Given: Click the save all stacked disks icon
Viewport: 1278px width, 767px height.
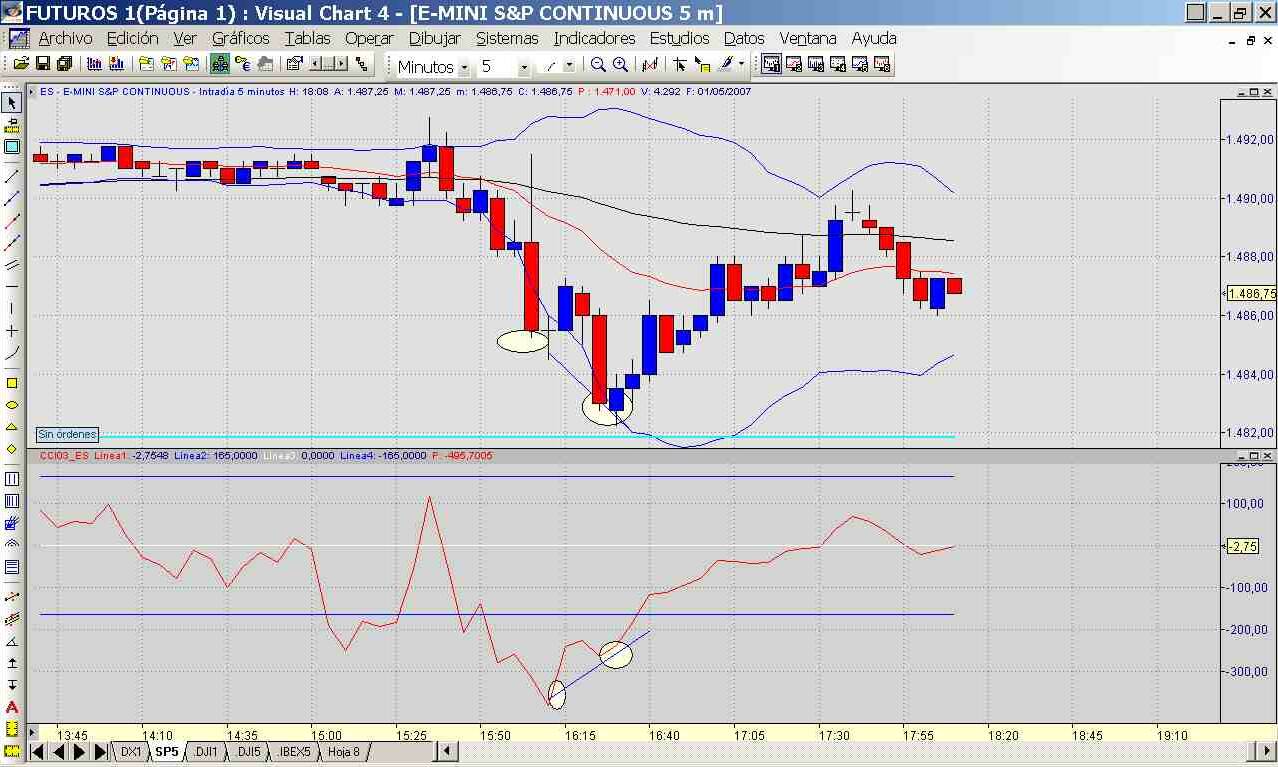Looking at the screenshot, I should coord(65,65).
